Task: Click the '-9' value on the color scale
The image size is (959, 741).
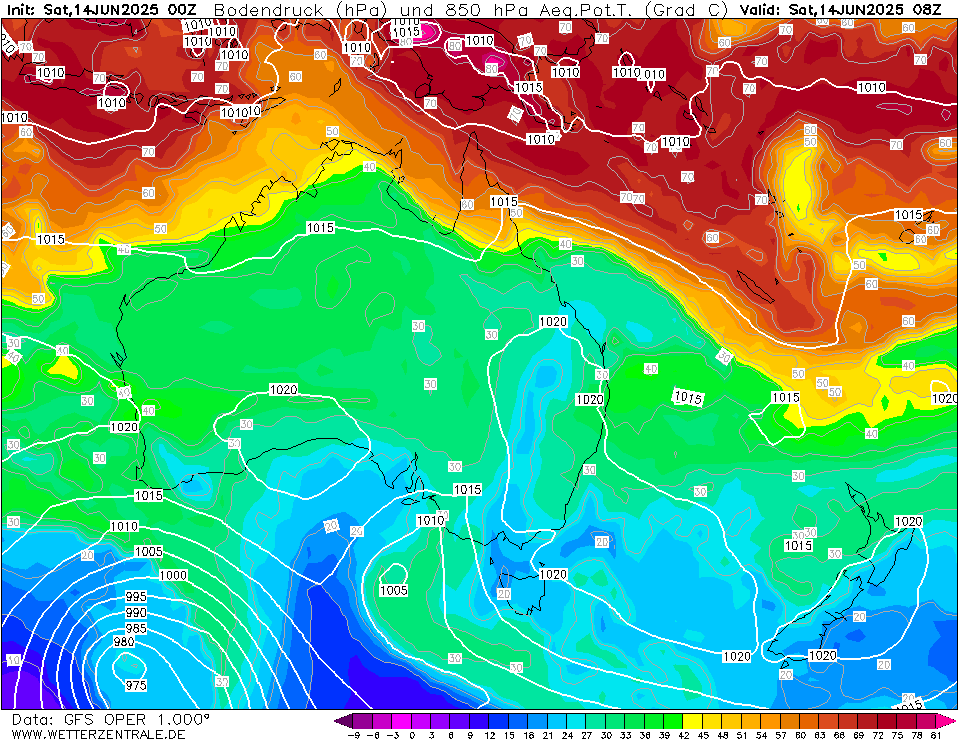Action: point(354,735)
